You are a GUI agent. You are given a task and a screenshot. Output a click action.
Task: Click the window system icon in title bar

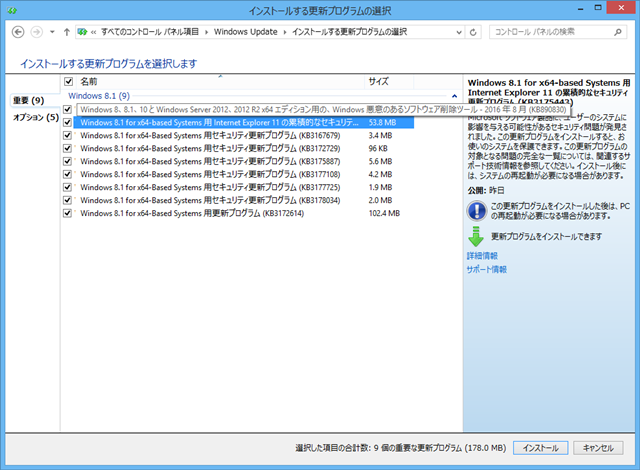point(12,10)
